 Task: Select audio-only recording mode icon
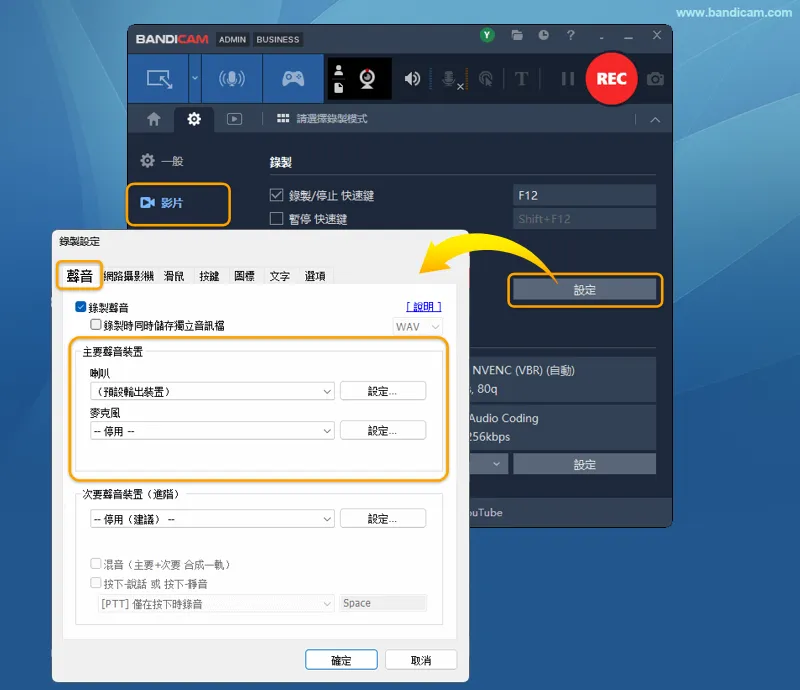[232, 79]
